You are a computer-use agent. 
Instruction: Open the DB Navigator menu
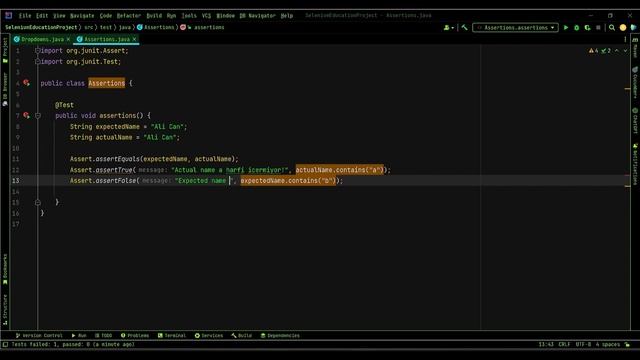click(257, 16)
